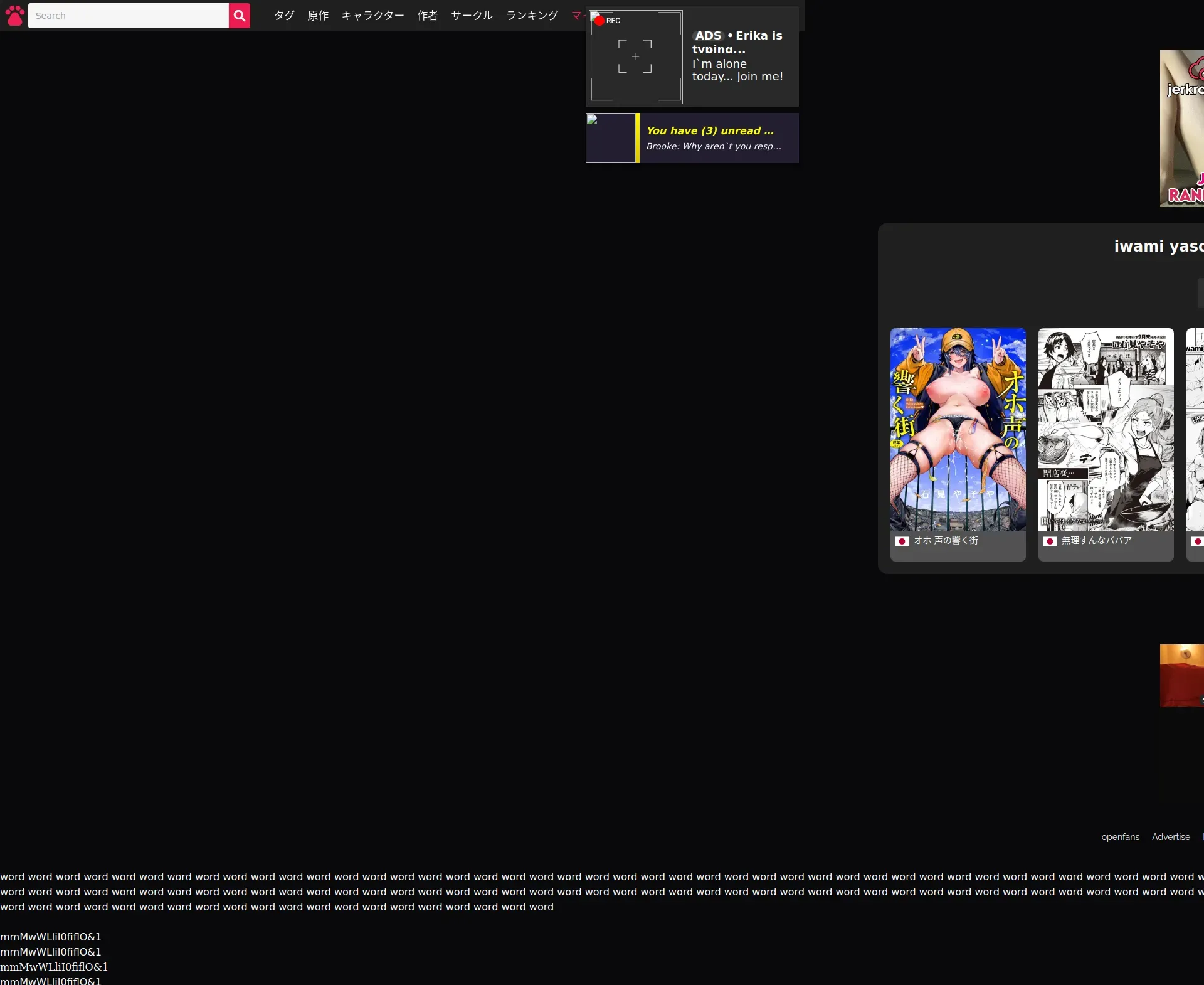Go to キャラクター page

pyautogui.click(x=372, y=16)
